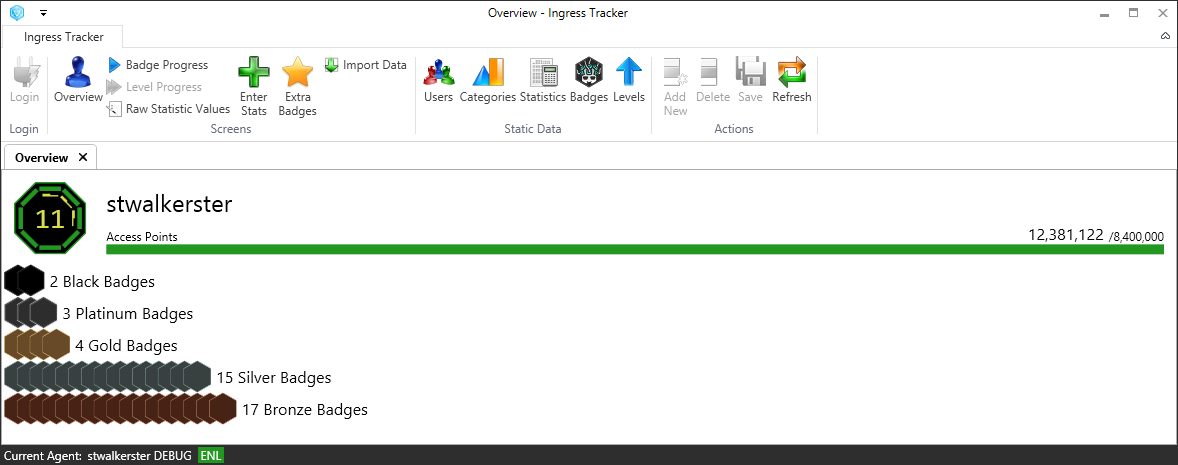
Task: Click the Delete action button
Action: pyautogui.click(x=712, y=81)
